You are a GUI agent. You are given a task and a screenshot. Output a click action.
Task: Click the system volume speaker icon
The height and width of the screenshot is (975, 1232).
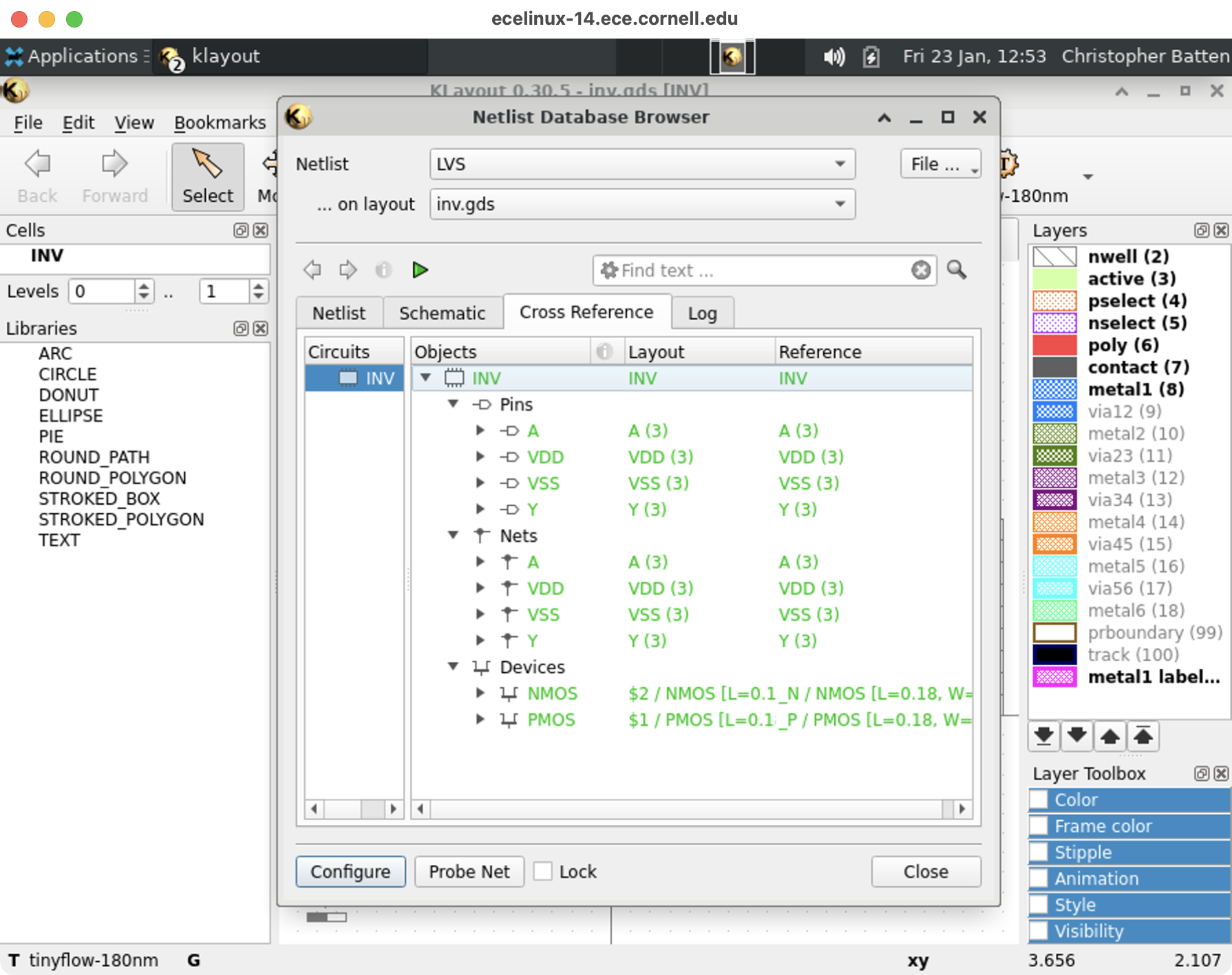tap(834, 56)
